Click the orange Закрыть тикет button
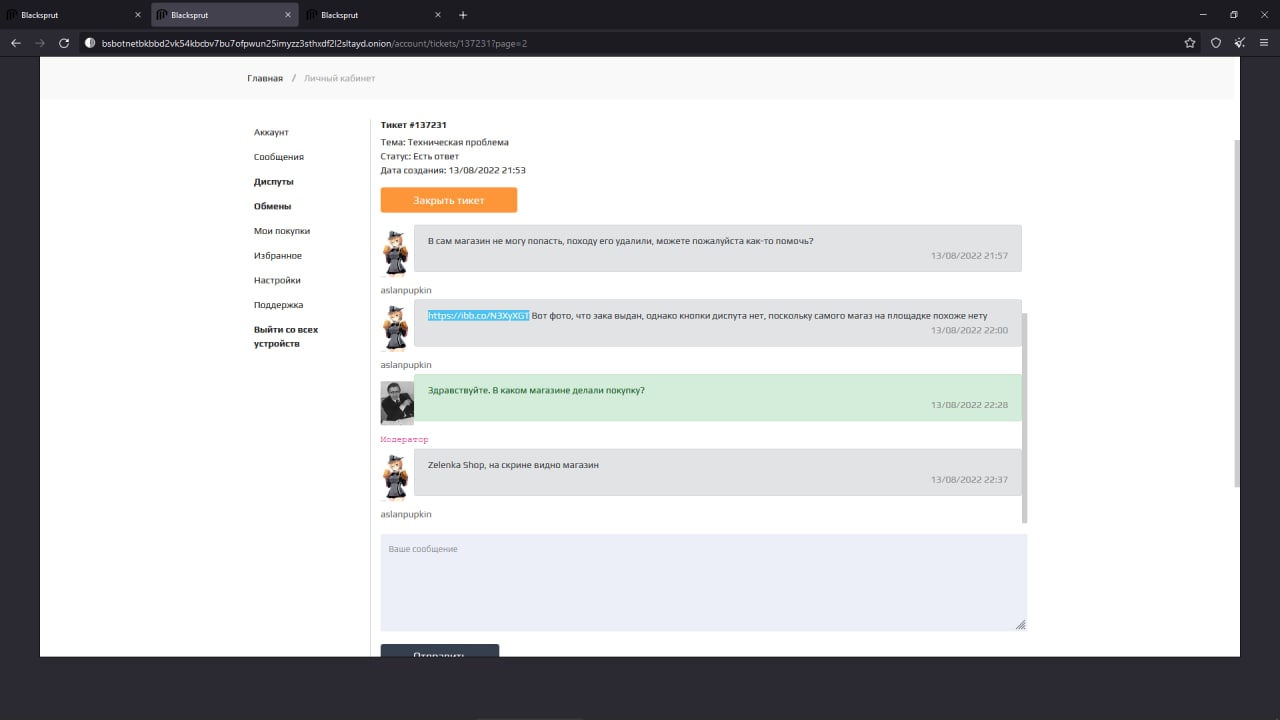The height and width of the screenshot is (720, 1280). 449,200
